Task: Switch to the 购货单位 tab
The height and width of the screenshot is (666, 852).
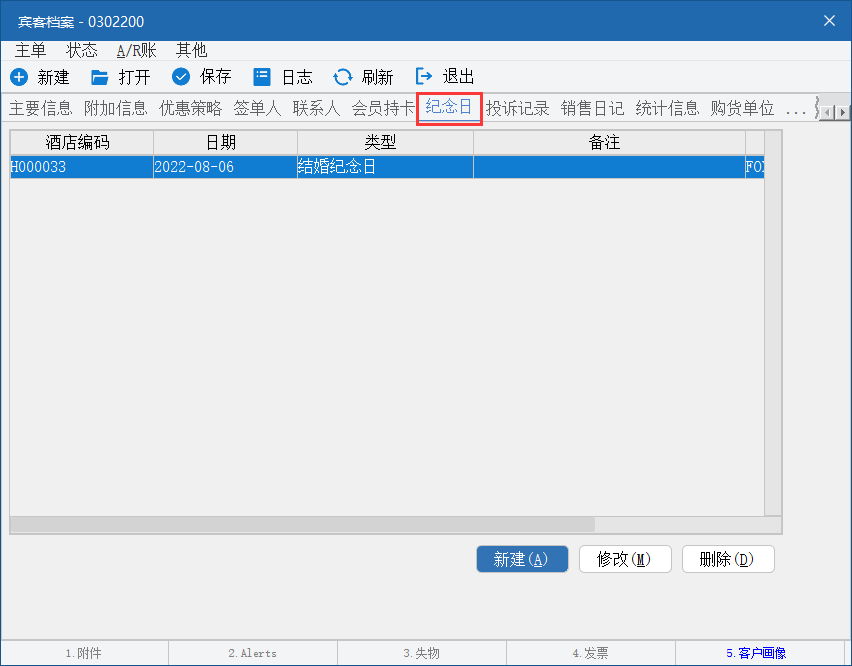Action: (742, 108)
